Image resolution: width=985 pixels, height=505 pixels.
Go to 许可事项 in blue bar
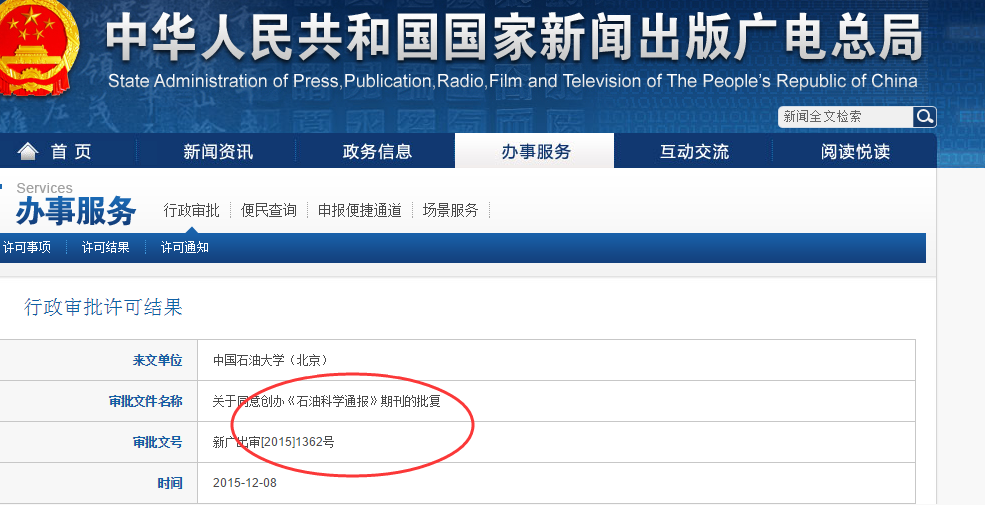click(27, 247)
